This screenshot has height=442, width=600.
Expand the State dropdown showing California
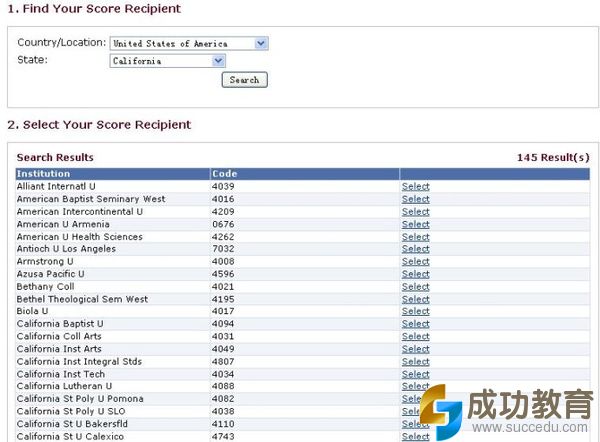pos(168,61)
